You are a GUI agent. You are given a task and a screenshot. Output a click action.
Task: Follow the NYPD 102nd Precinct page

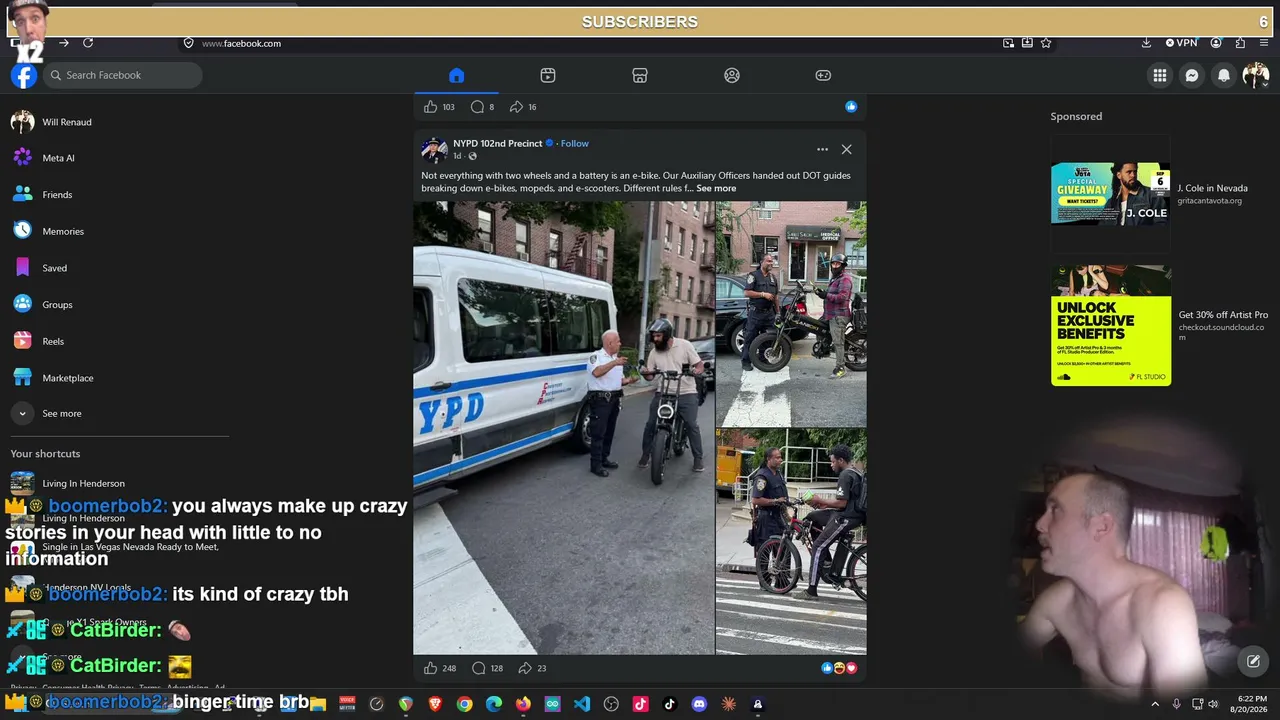click(574, 143)
